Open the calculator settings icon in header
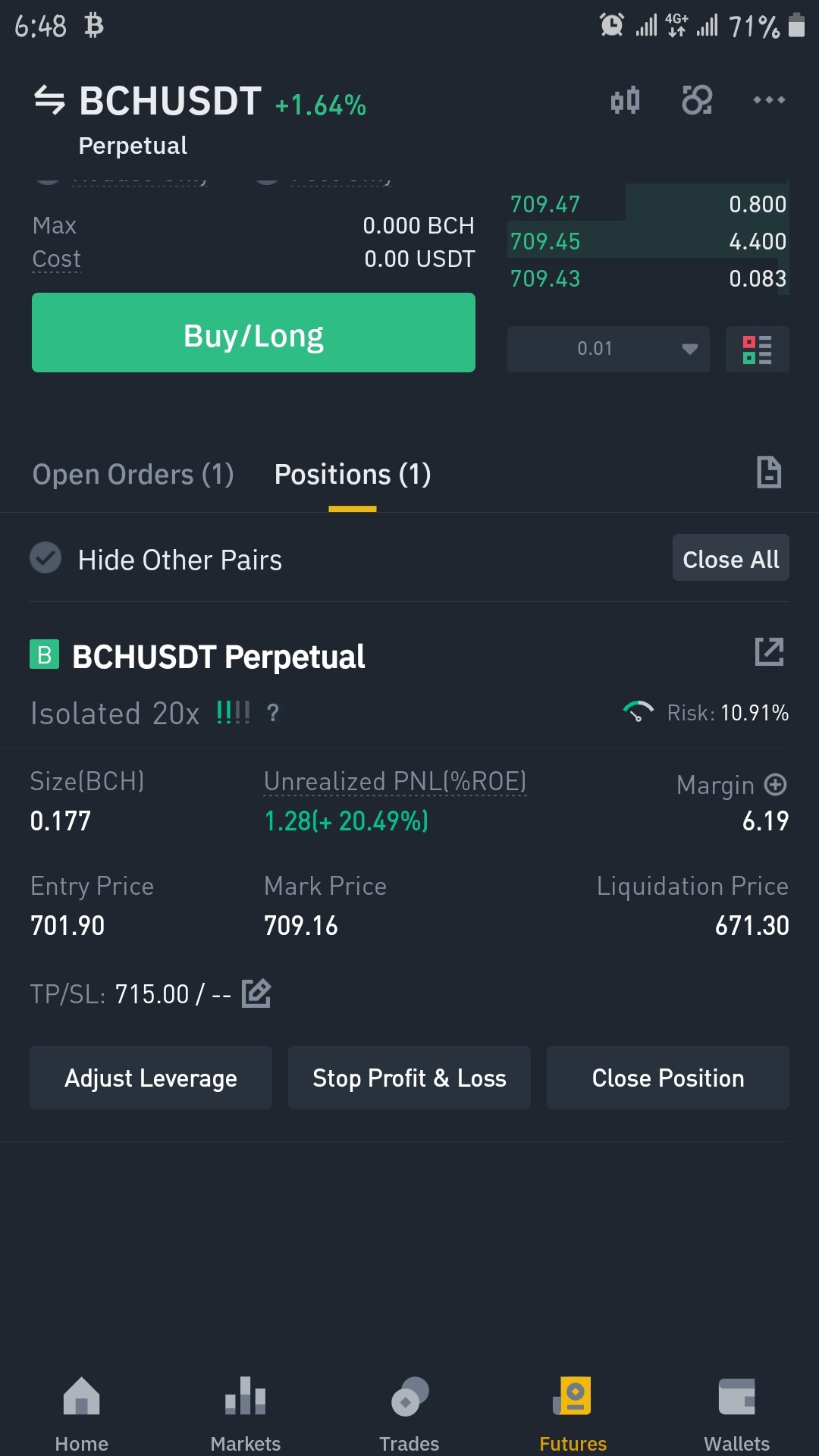 click(x=697, y=100)
